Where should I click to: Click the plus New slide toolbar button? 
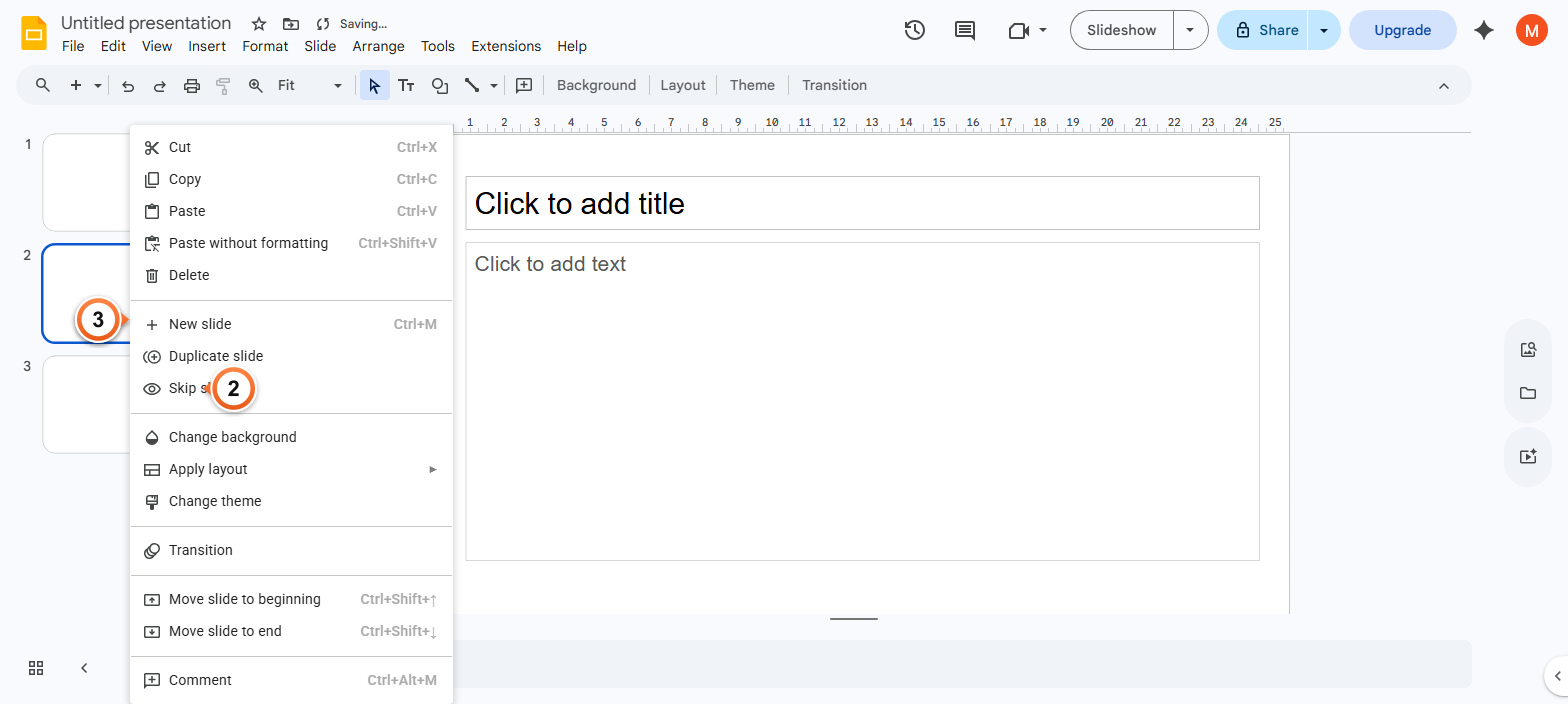coord(76,86)
